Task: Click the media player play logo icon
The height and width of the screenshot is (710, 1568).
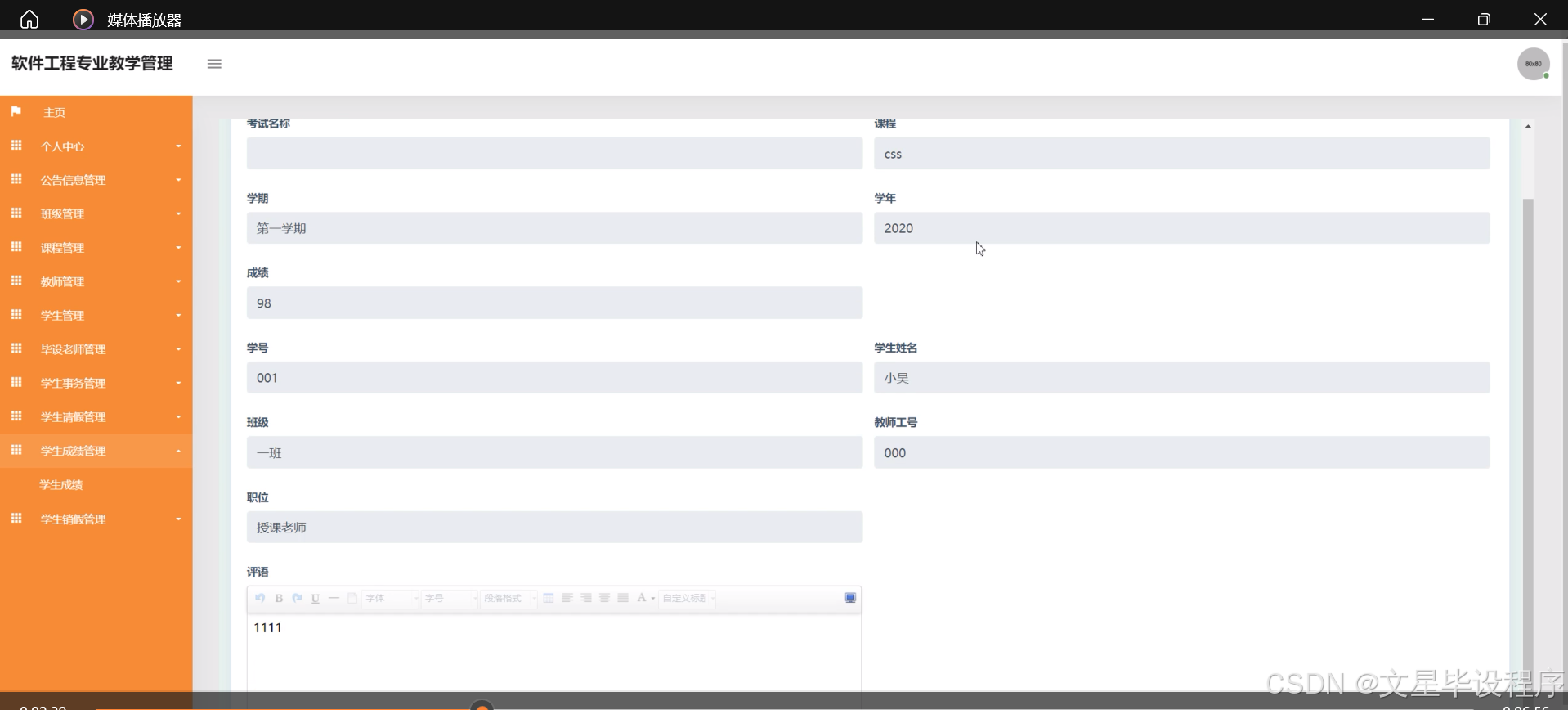Action: click(83, 19)
